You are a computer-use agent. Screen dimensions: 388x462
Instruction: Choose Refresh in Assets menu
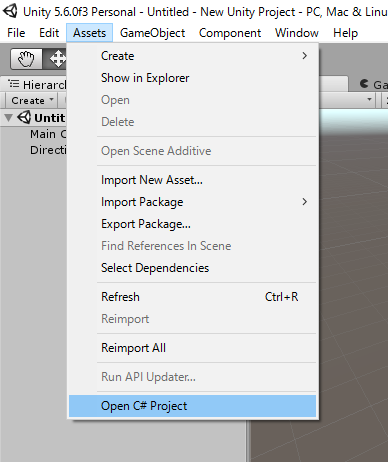tap(192, 297)
